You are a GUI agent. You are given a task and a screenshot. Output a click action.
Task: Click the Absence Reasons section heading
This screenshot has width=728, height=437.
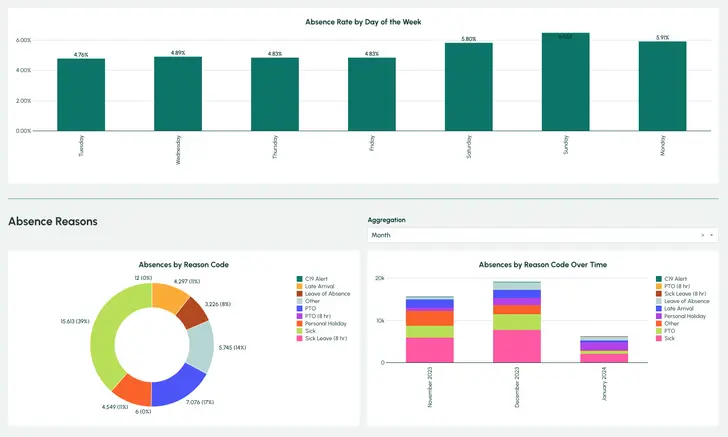click(x=53, y=222)
